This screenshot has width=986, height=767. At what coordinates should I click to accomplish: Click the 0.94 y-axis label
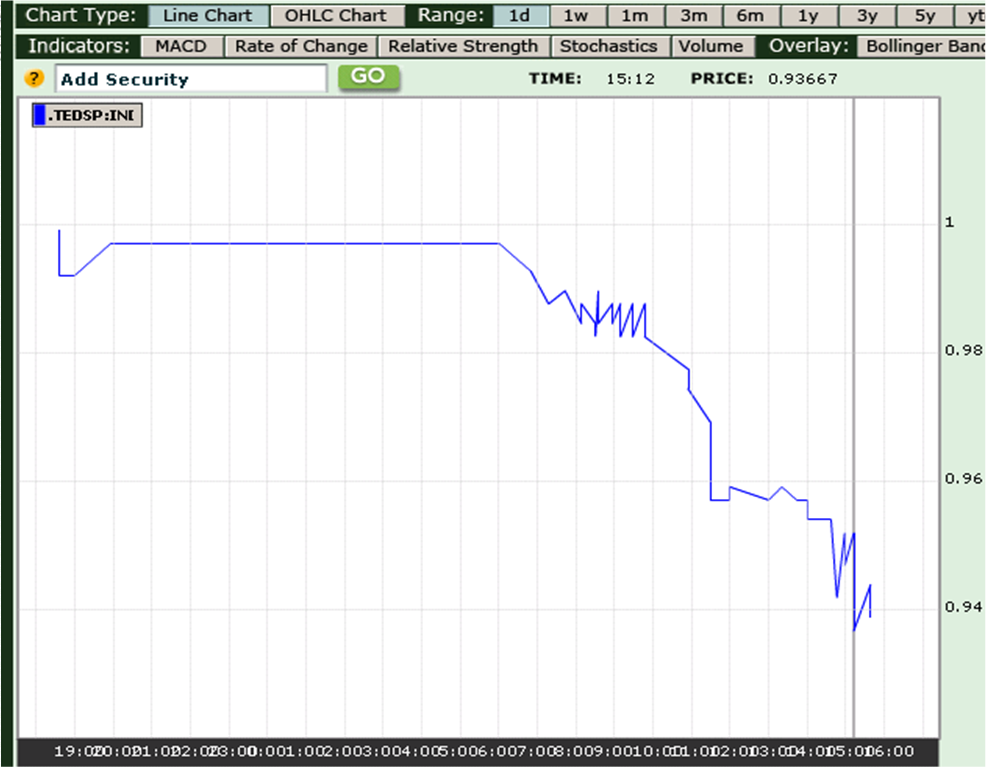963,607
